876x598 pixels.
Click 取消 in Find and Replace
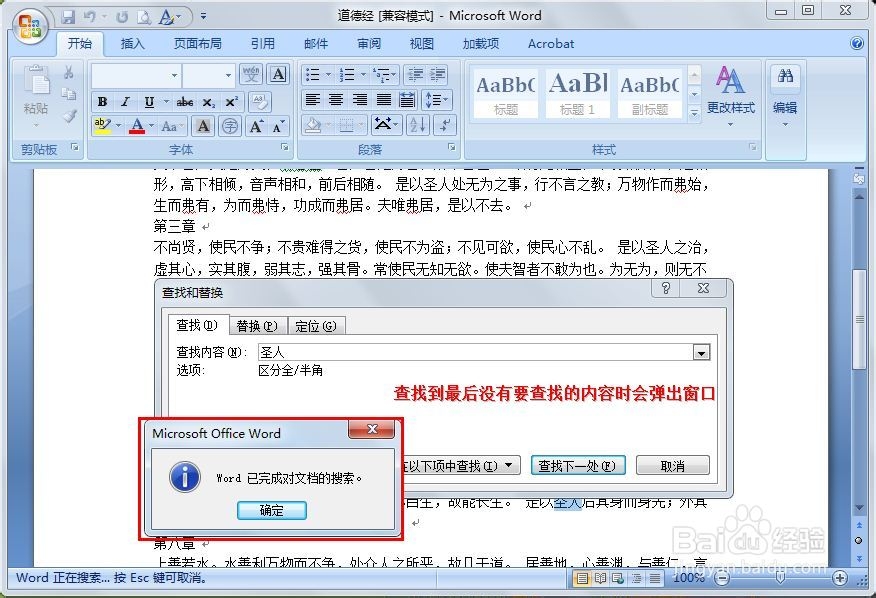(x=673, y=466)
